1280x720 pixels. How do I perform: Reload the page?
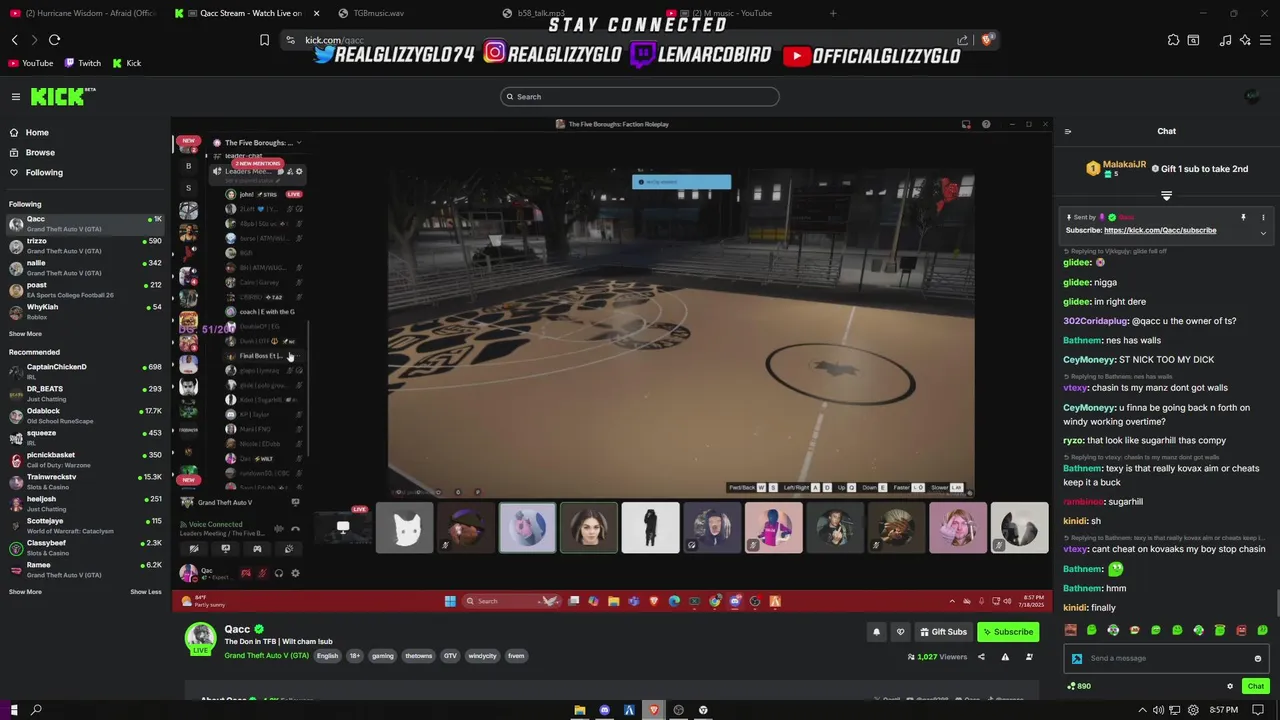click(x=54, y=40)
